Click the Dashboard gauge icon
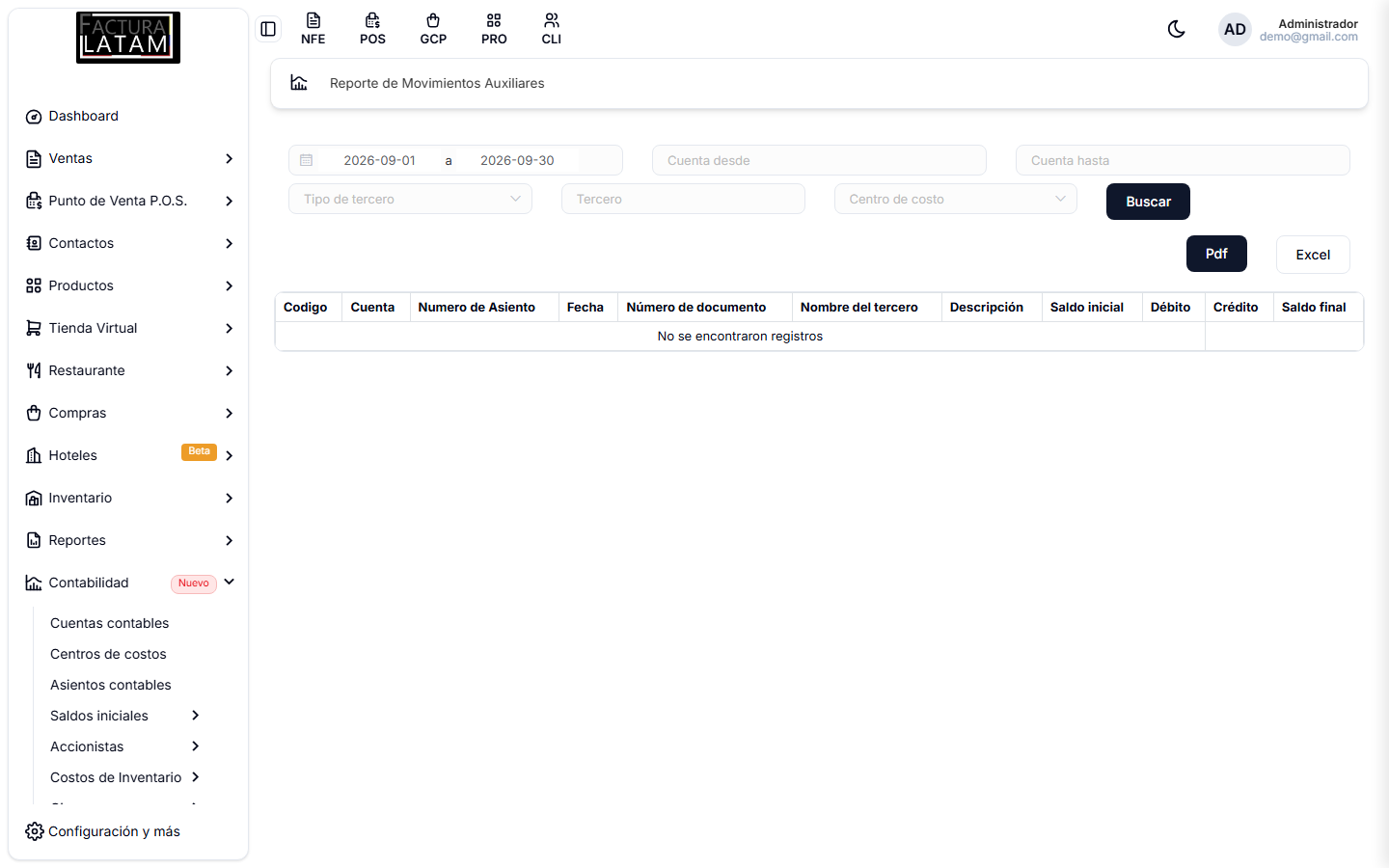 (34, 117)
